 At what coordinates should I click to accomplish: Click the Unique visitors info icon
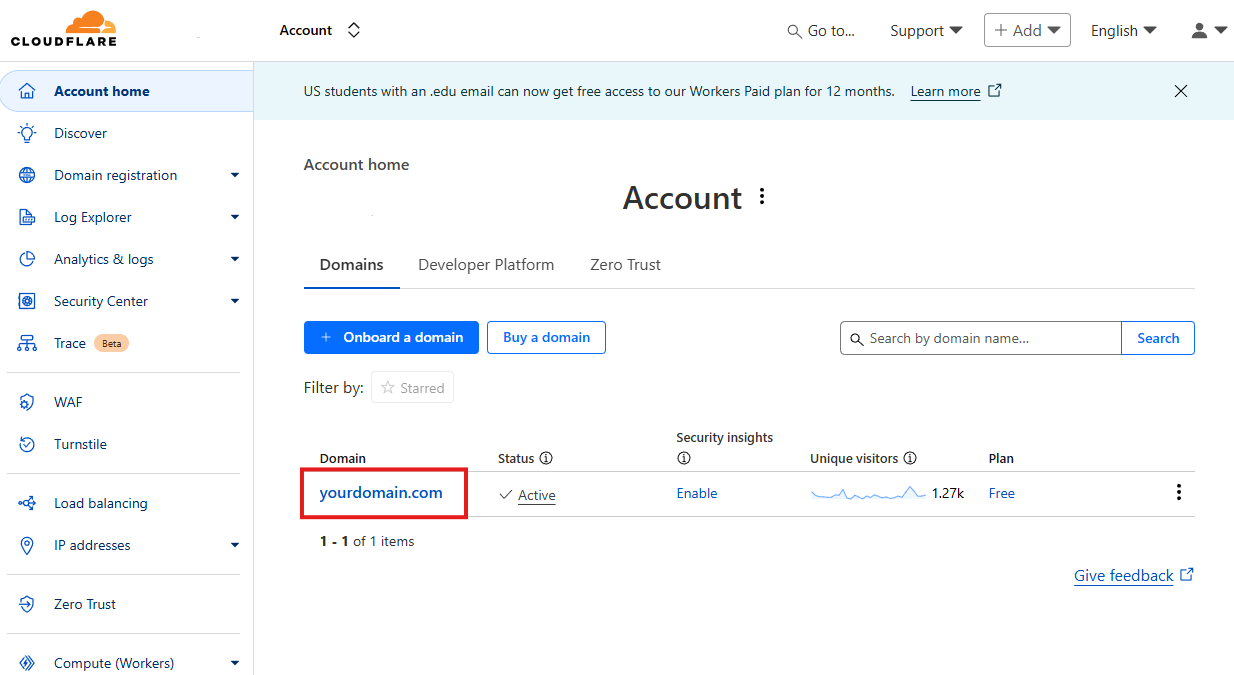(x=910, y=458)
